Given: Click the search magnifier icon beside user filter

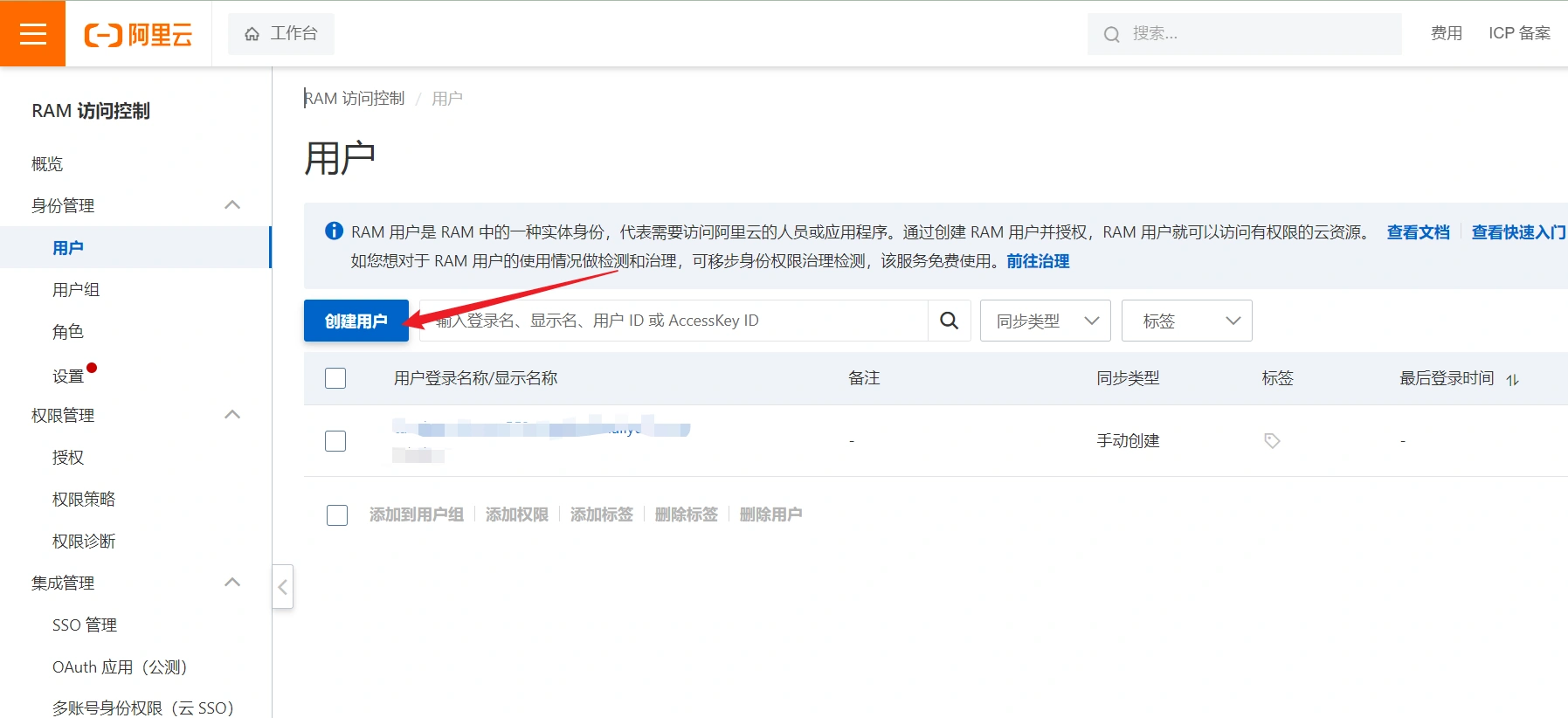Looking at the screenshot, I should (949, 321).
